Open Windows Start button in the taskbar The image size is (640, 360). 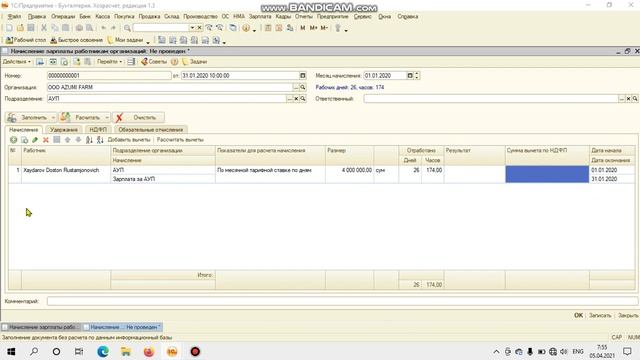point(11,351)
